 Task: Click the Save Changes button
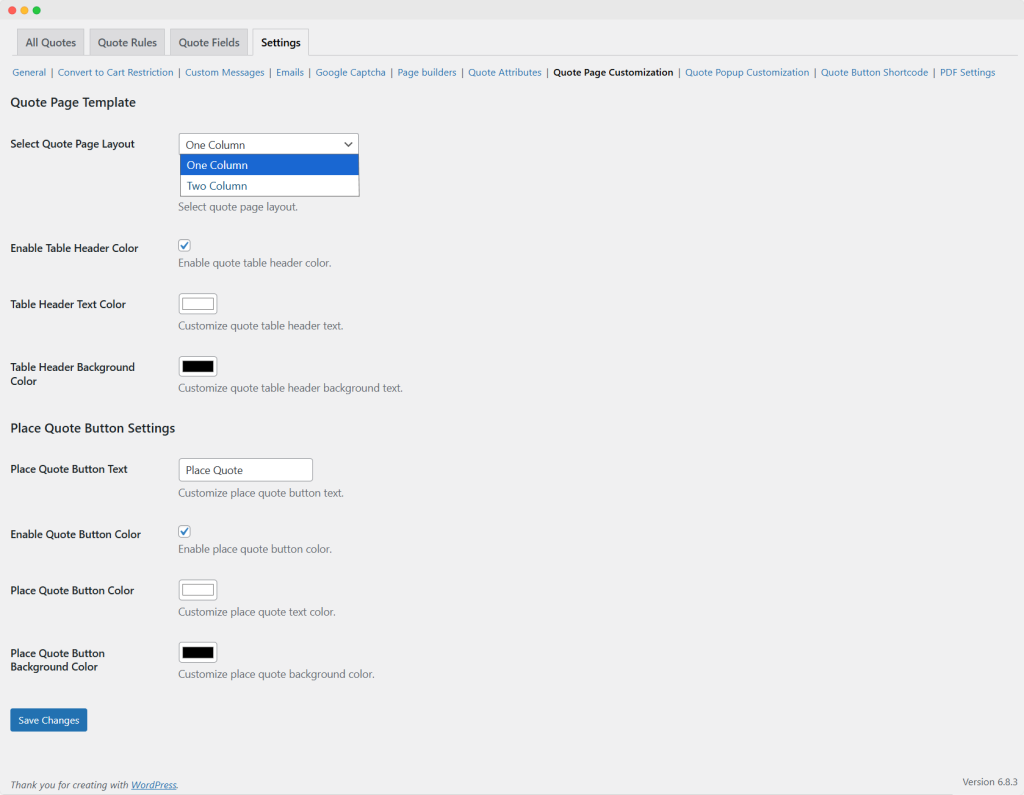(49, 720)
